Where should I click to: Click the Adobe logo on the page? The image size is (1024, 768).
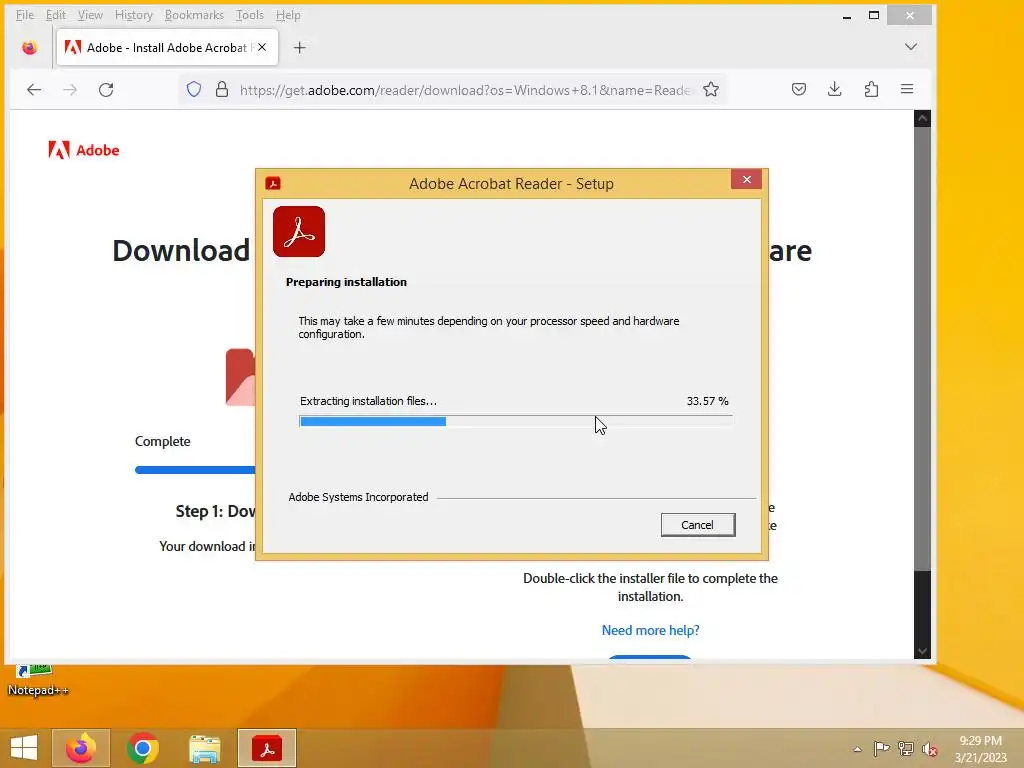click(84, 150)
